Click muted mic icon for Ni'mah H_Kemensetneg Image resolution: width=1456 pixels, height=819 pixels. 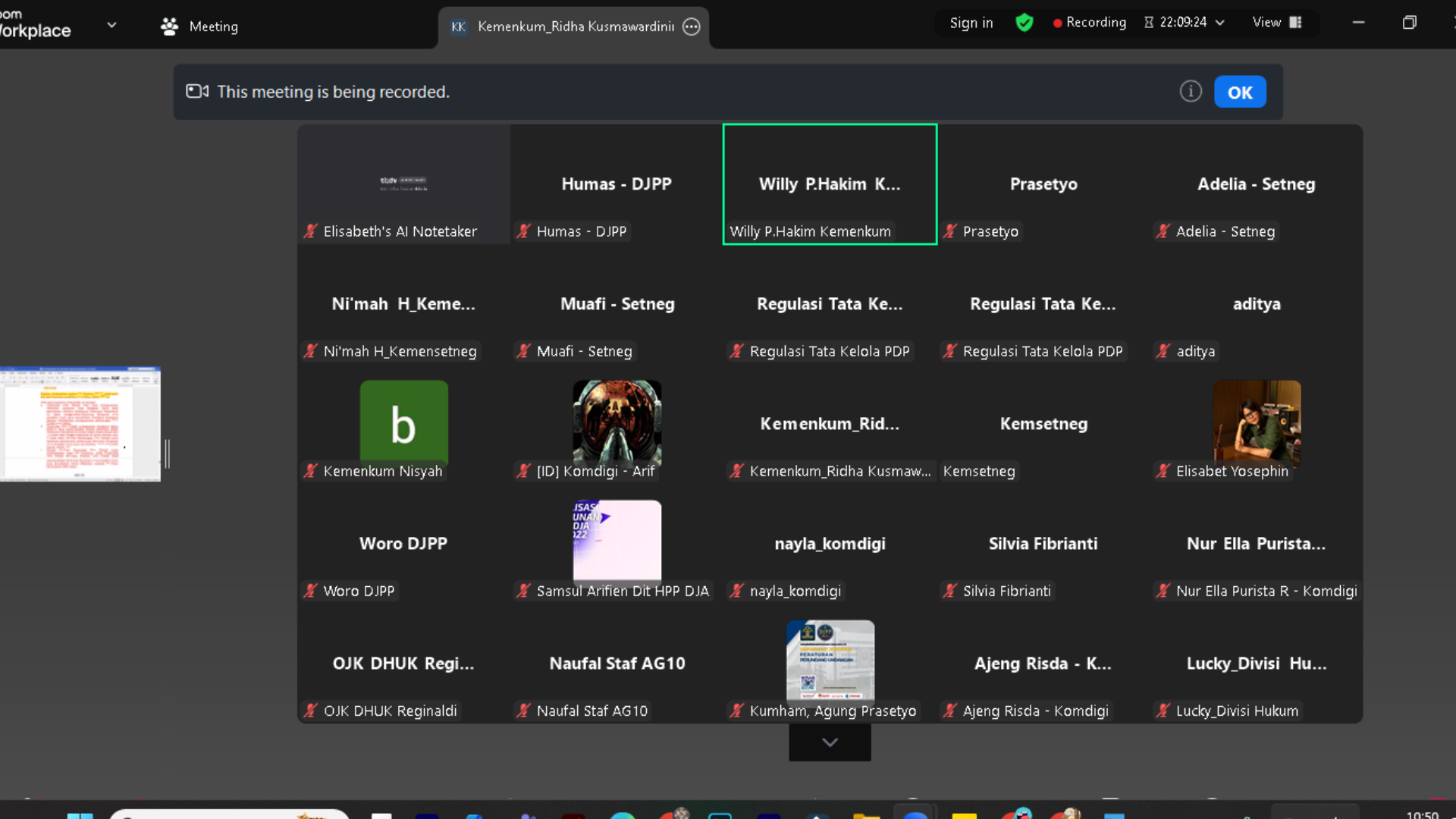(310, 351)
